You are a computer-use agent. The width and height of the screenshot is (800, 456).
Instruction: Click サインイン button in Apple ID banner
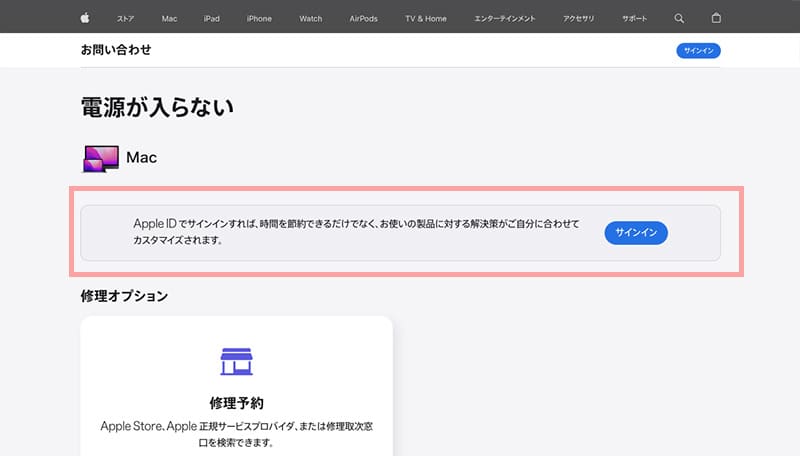coord(636,233)
